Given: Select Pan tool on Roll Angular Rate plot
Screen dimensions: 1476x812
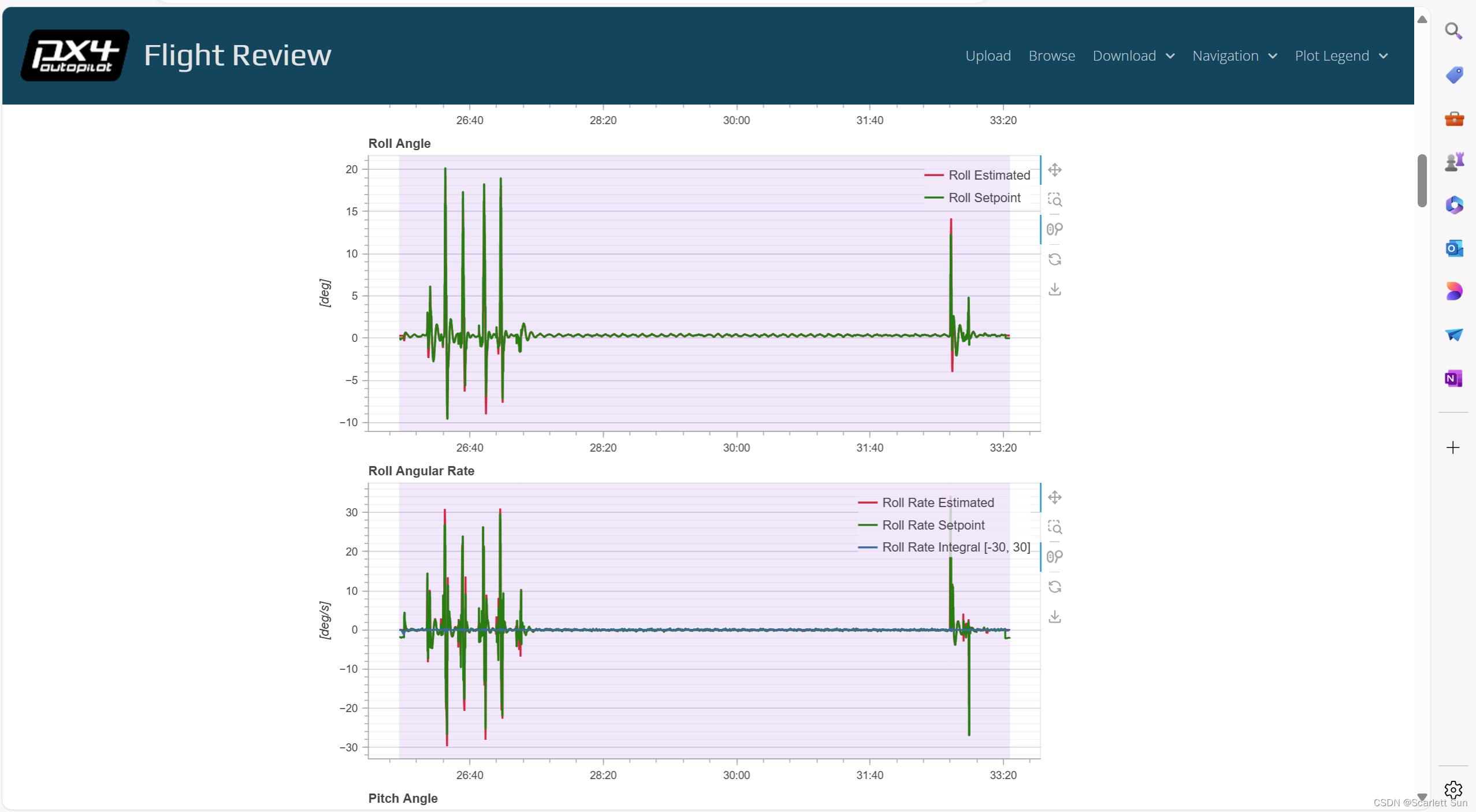Looking at the screenshot, I should tap(1054, 497).
